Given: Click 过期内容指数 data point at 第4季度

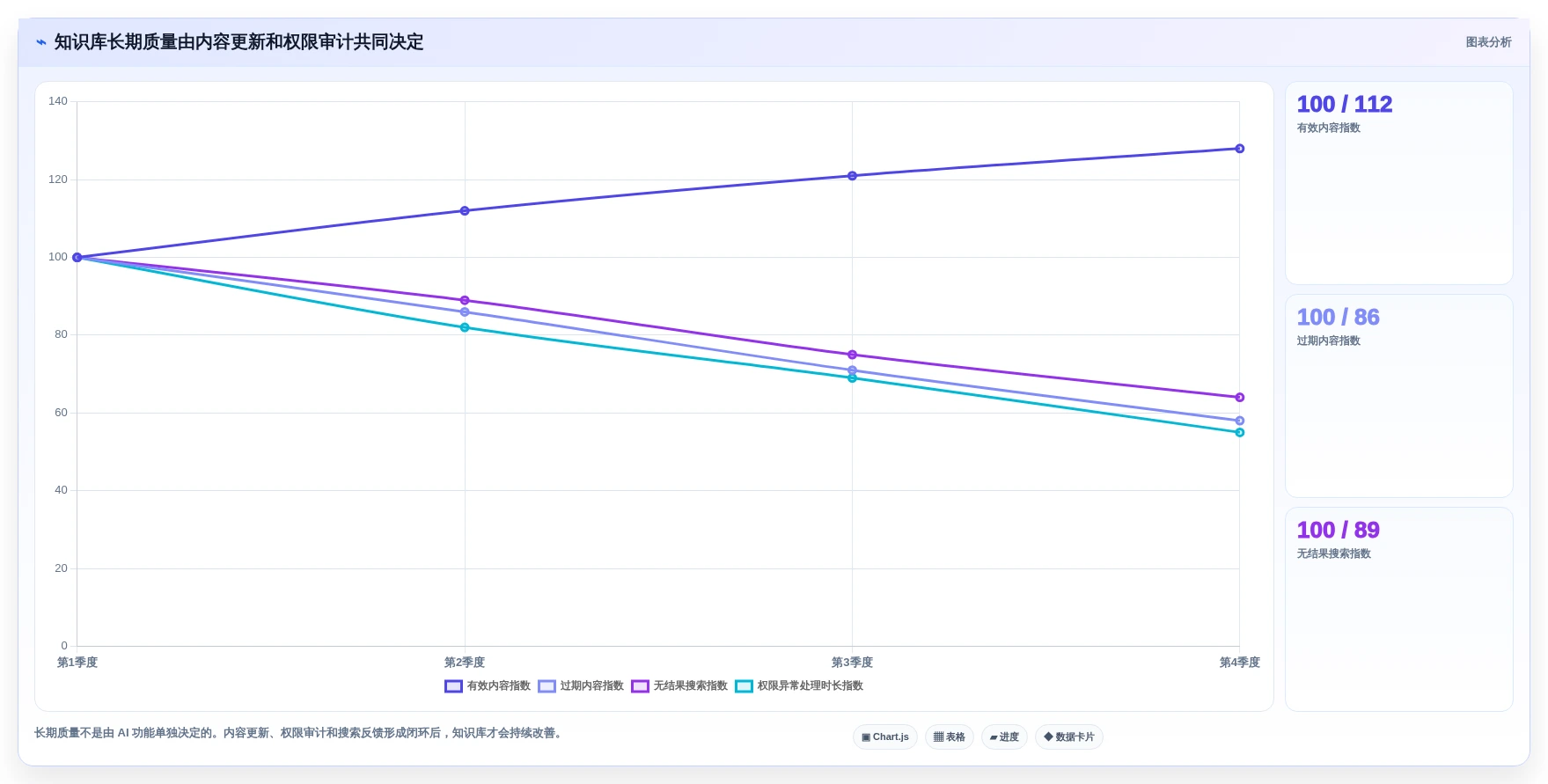Looking at the screenshot, I should 1239,421.
